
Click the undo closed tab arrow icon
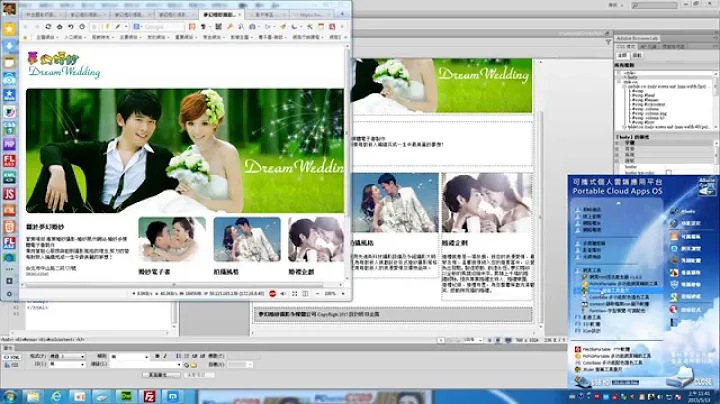[x=71, y=27]
